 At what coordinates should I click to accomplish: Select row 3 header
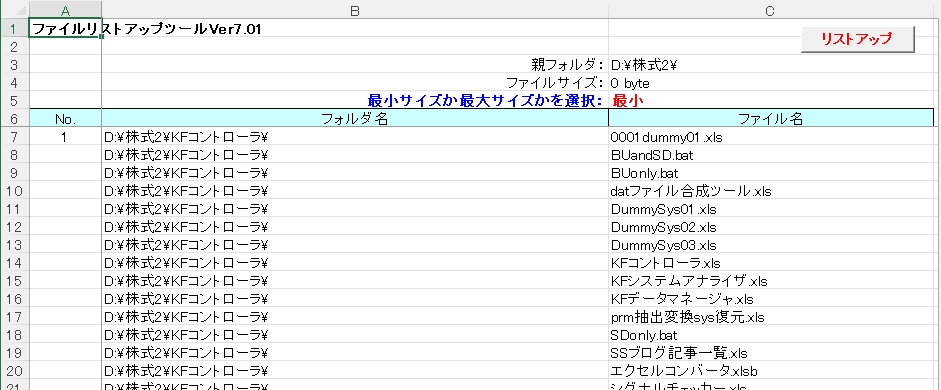(x=14, y=64)
